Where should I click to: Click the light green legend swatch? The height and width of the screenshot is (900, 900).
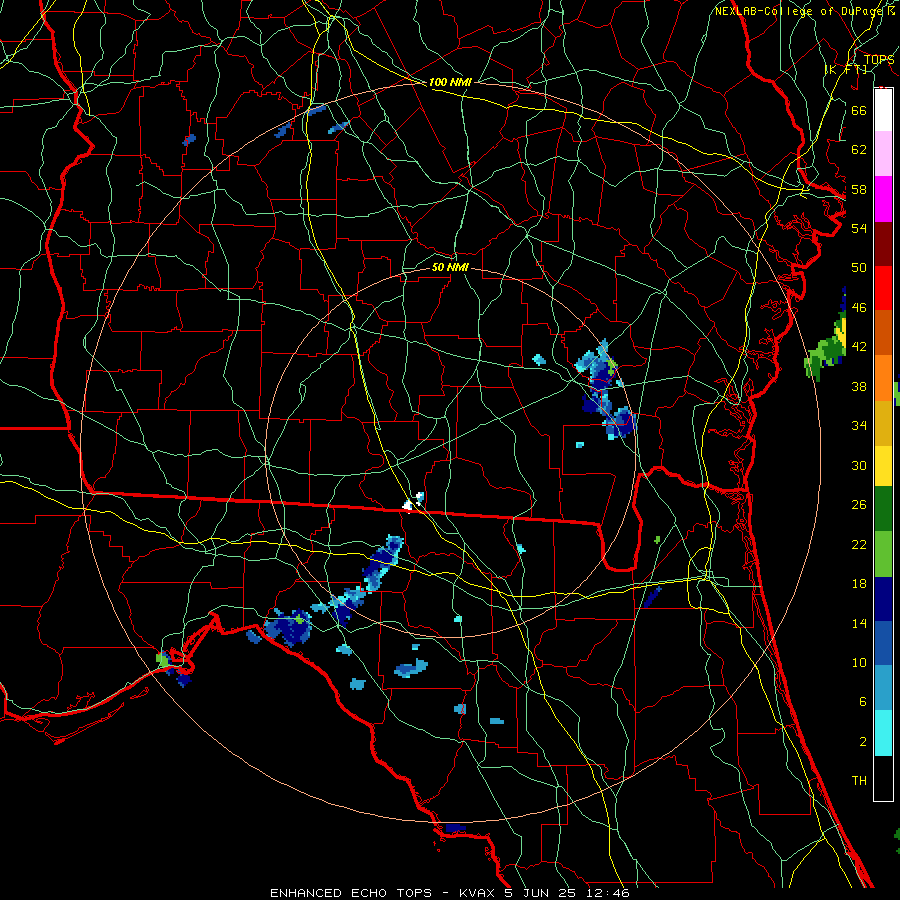click(883, 554)
